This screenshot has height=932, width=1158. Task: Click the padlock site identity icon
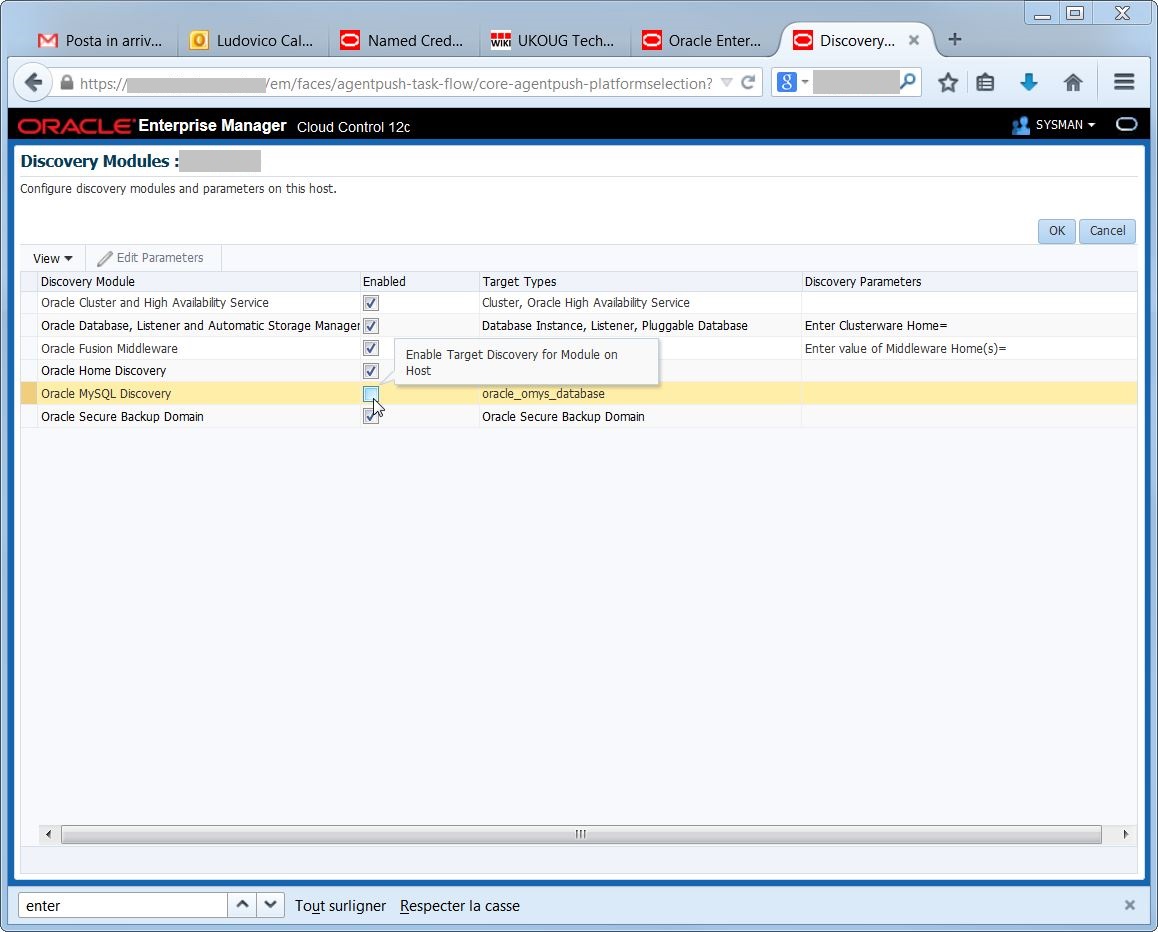coord(66,83)
